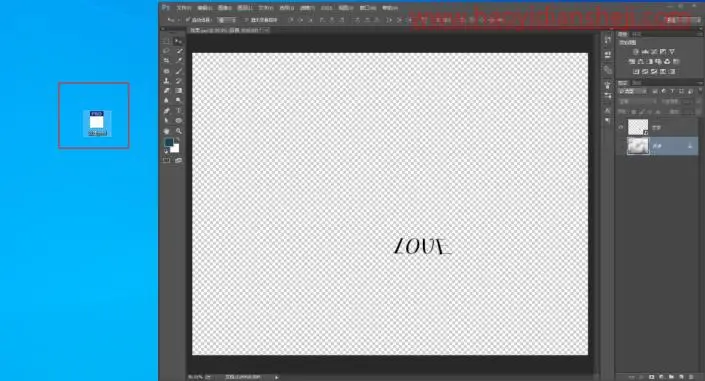
Task: Add a Hue/Saturation adjustment
Action: [632, 62]
